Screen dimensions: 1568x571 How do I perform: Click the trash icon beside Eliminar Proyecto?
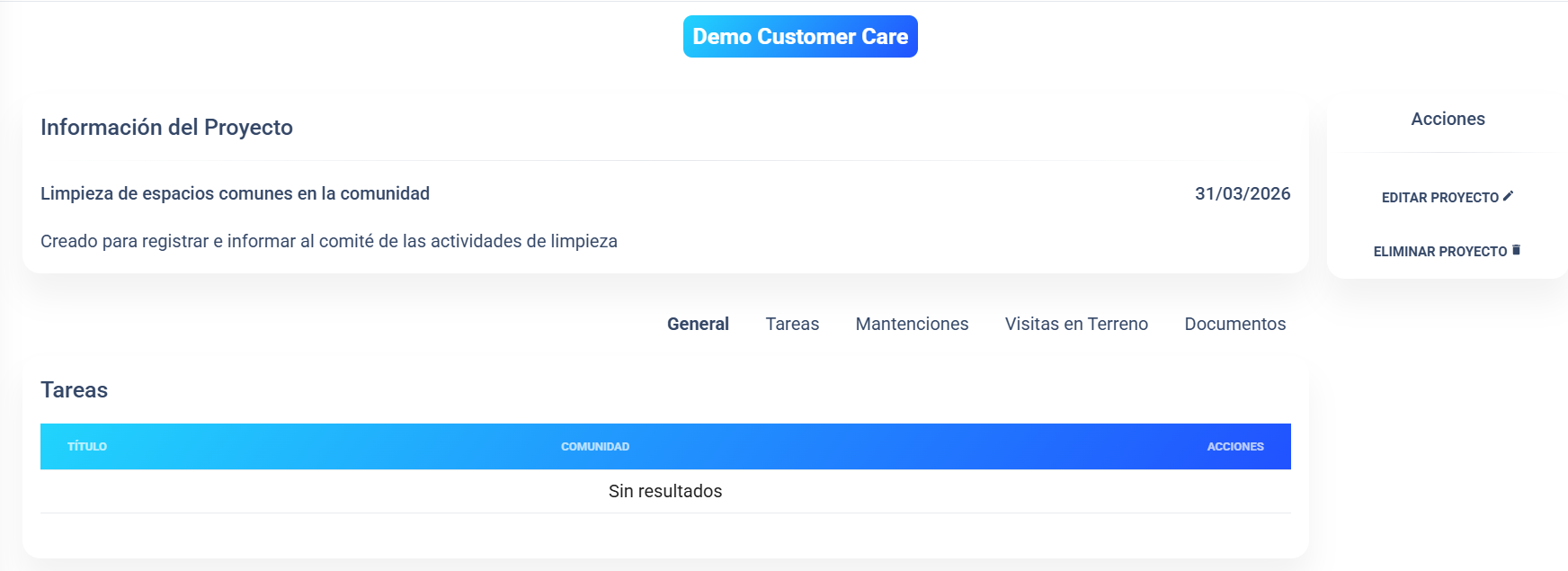(1516, 250)
